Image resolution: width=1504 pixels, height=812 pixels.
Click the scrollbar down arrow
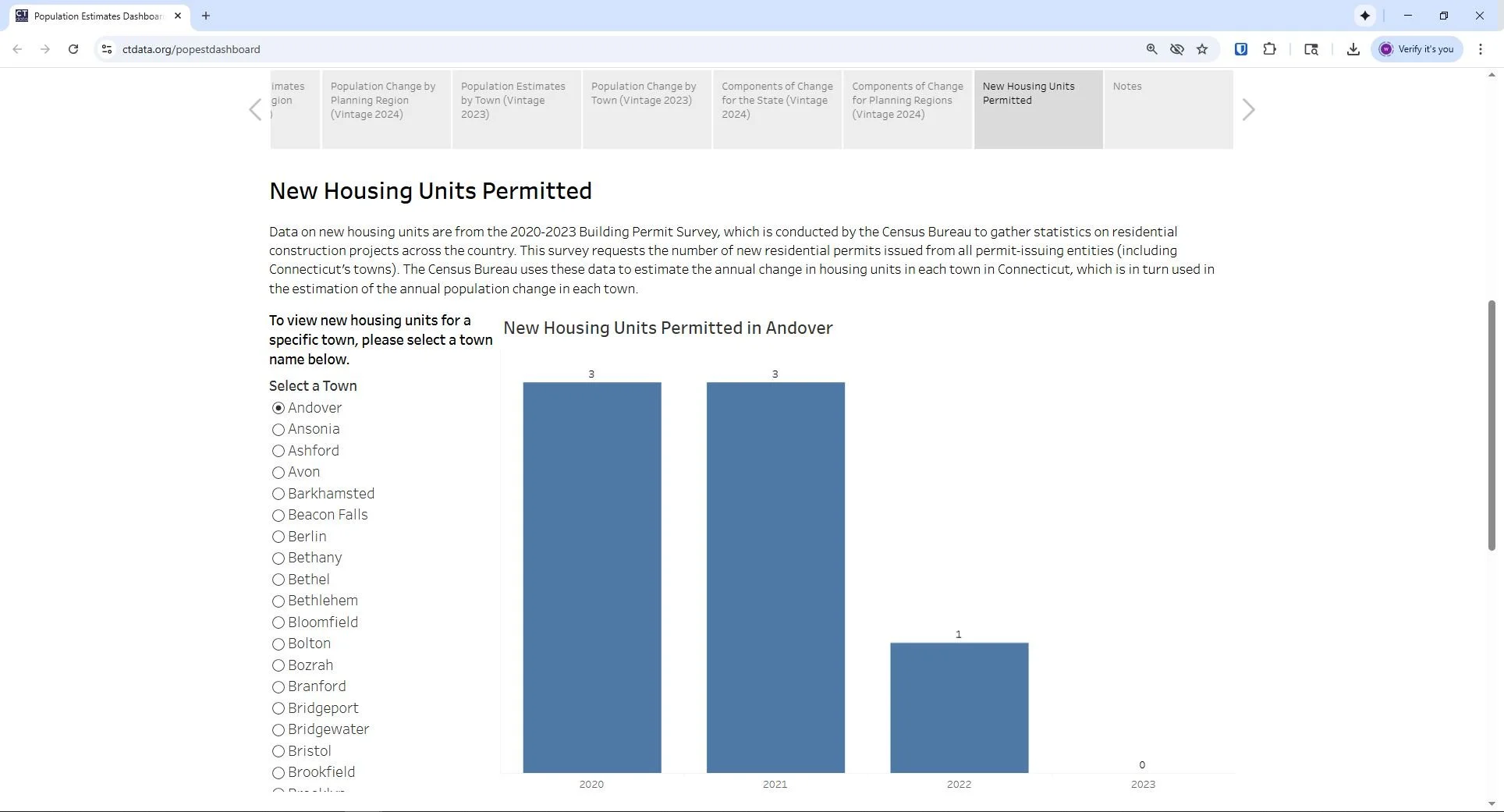(x=1492, y=803)
